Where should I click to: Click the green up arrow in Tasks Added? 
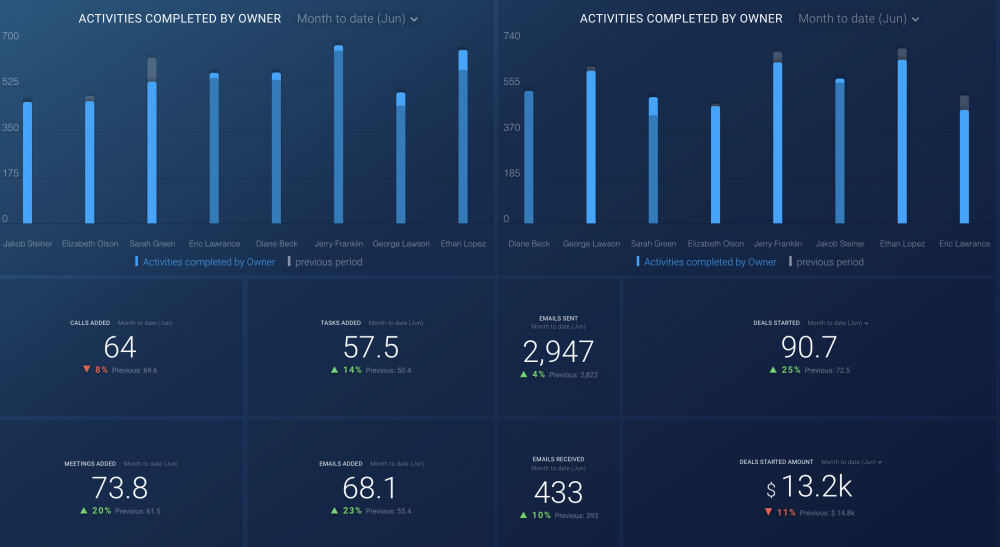click(334, 370)
